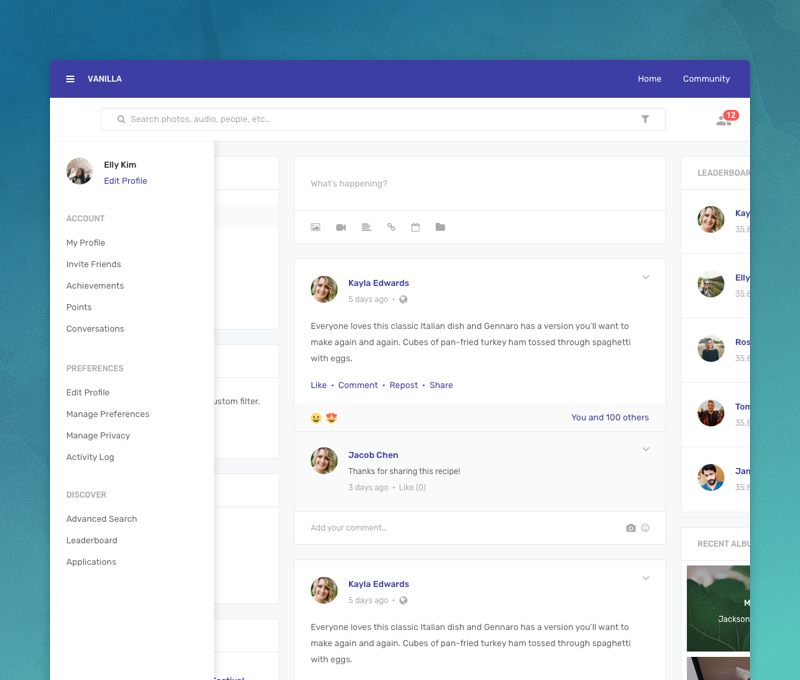Click the leaderboard avatar next to 'Ros'
This screenshot has width=800, height=680.
711,348
